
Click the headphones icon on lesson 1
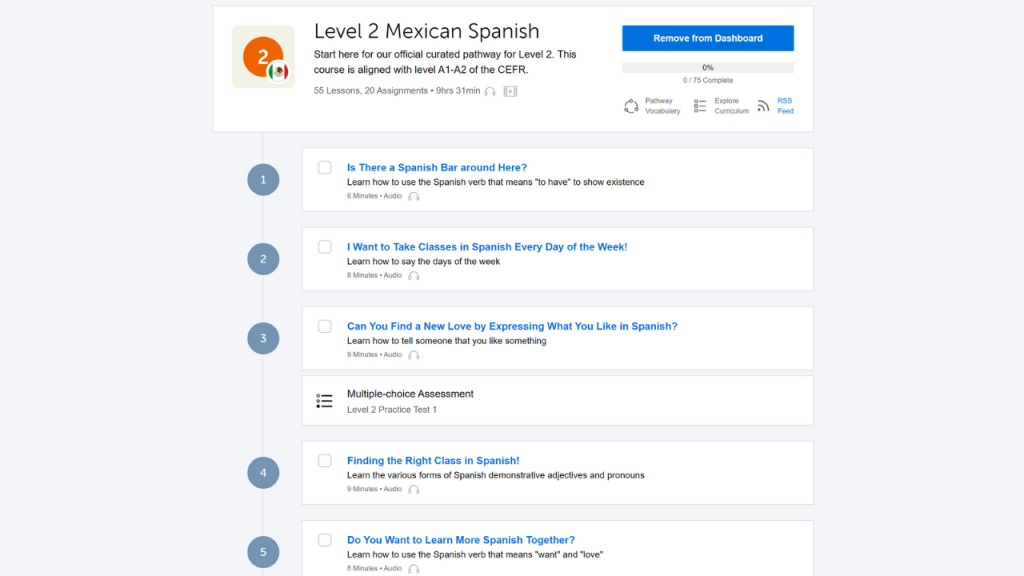tap(414, 197)
